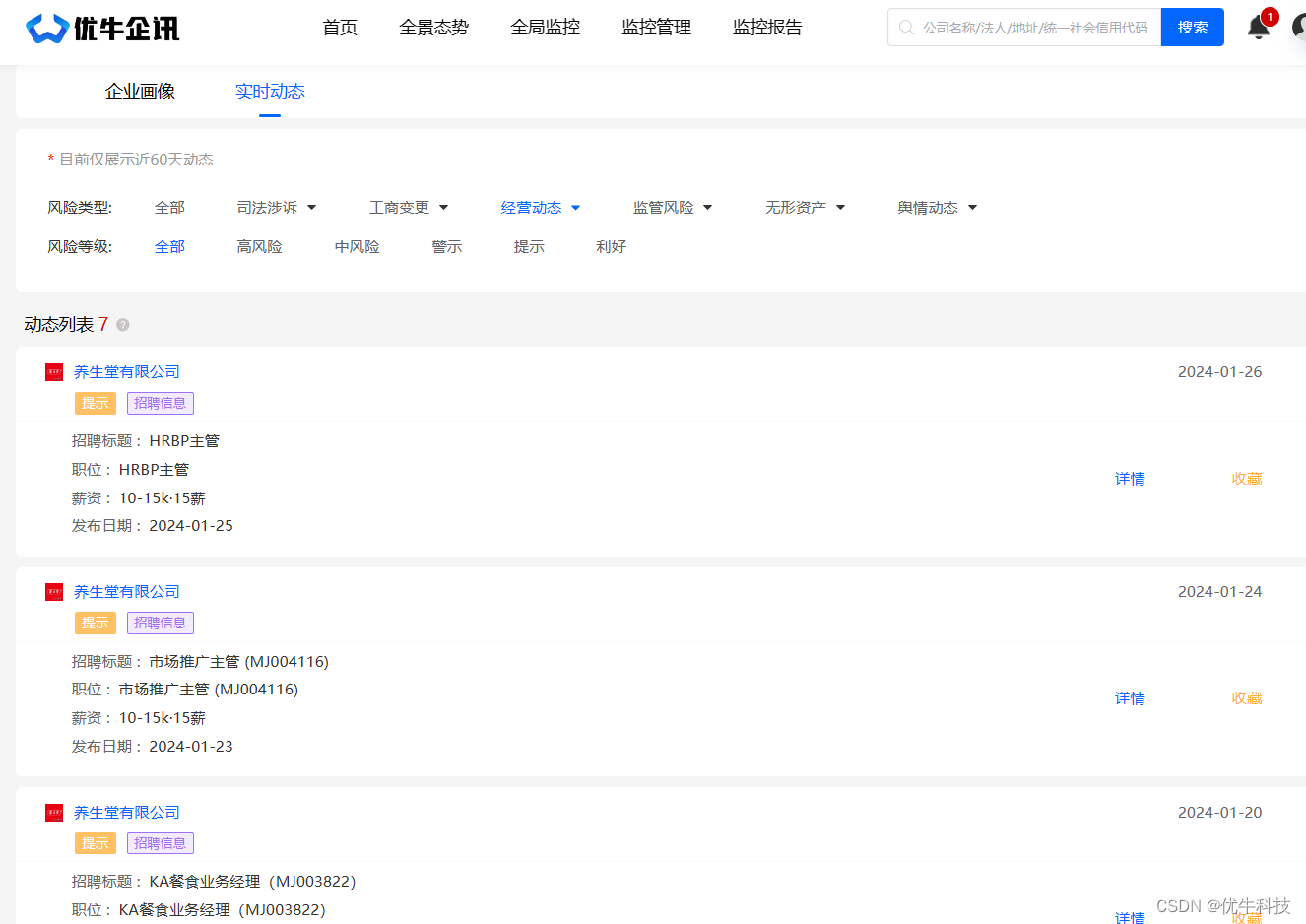Click 详情 for the HRBP主管 posting
The image size is (1306, 924).
pos(1130,479)
